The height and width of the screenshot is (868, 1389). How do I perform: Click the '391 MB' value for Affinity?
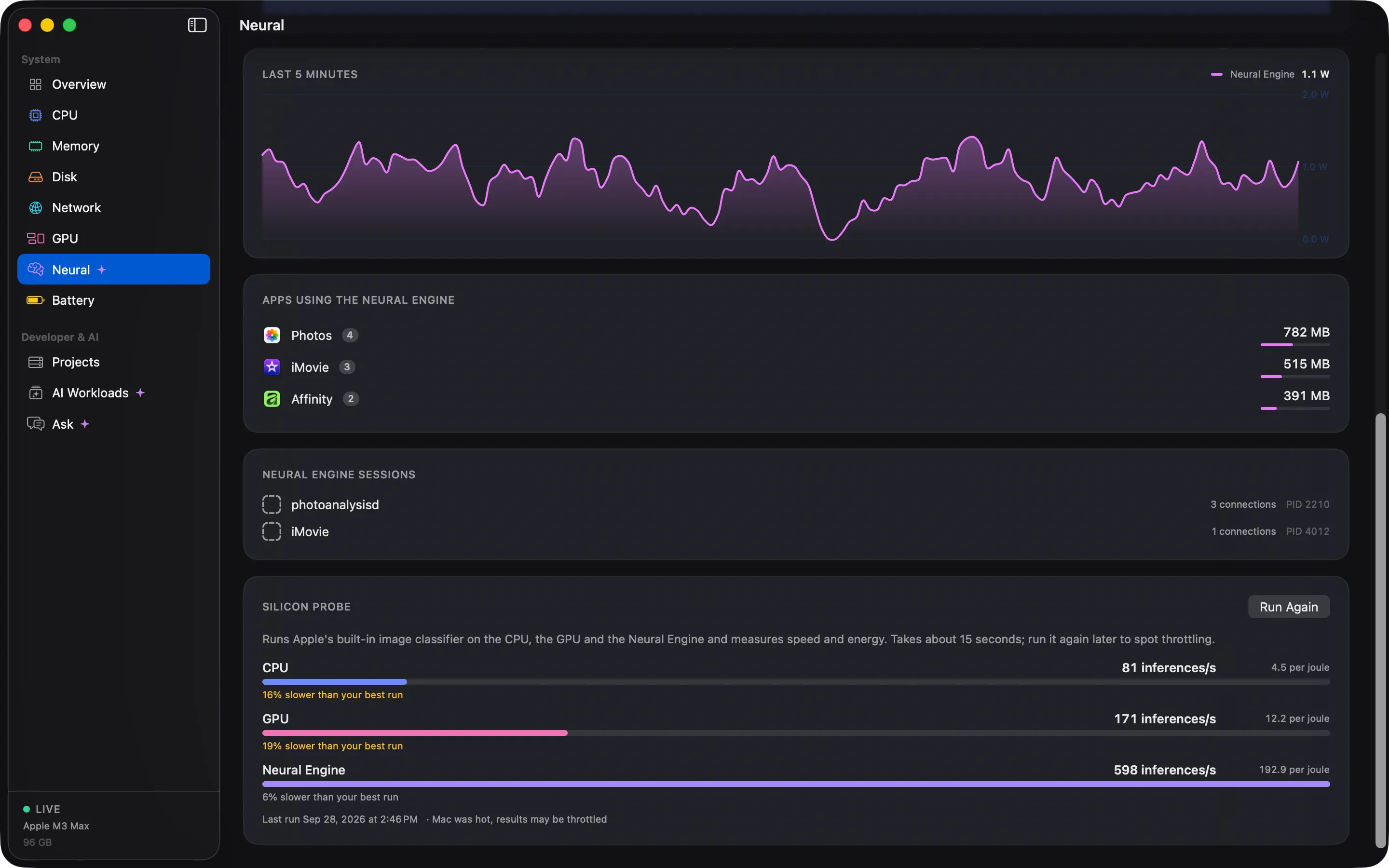click(1307, 396)
